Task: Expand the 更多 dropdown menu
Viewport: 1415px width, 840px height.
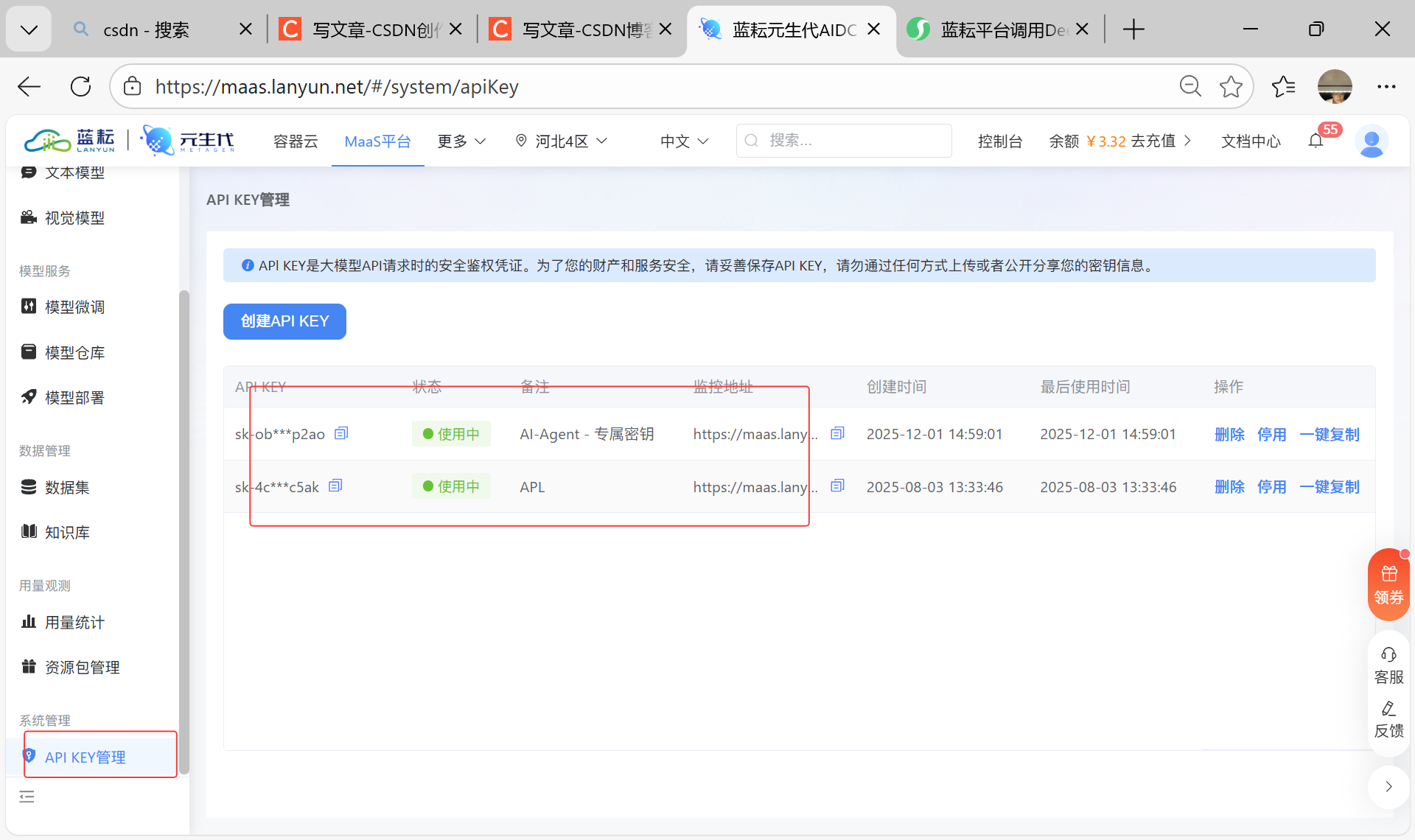Action: pyautogui.click(x=461, y=141)
